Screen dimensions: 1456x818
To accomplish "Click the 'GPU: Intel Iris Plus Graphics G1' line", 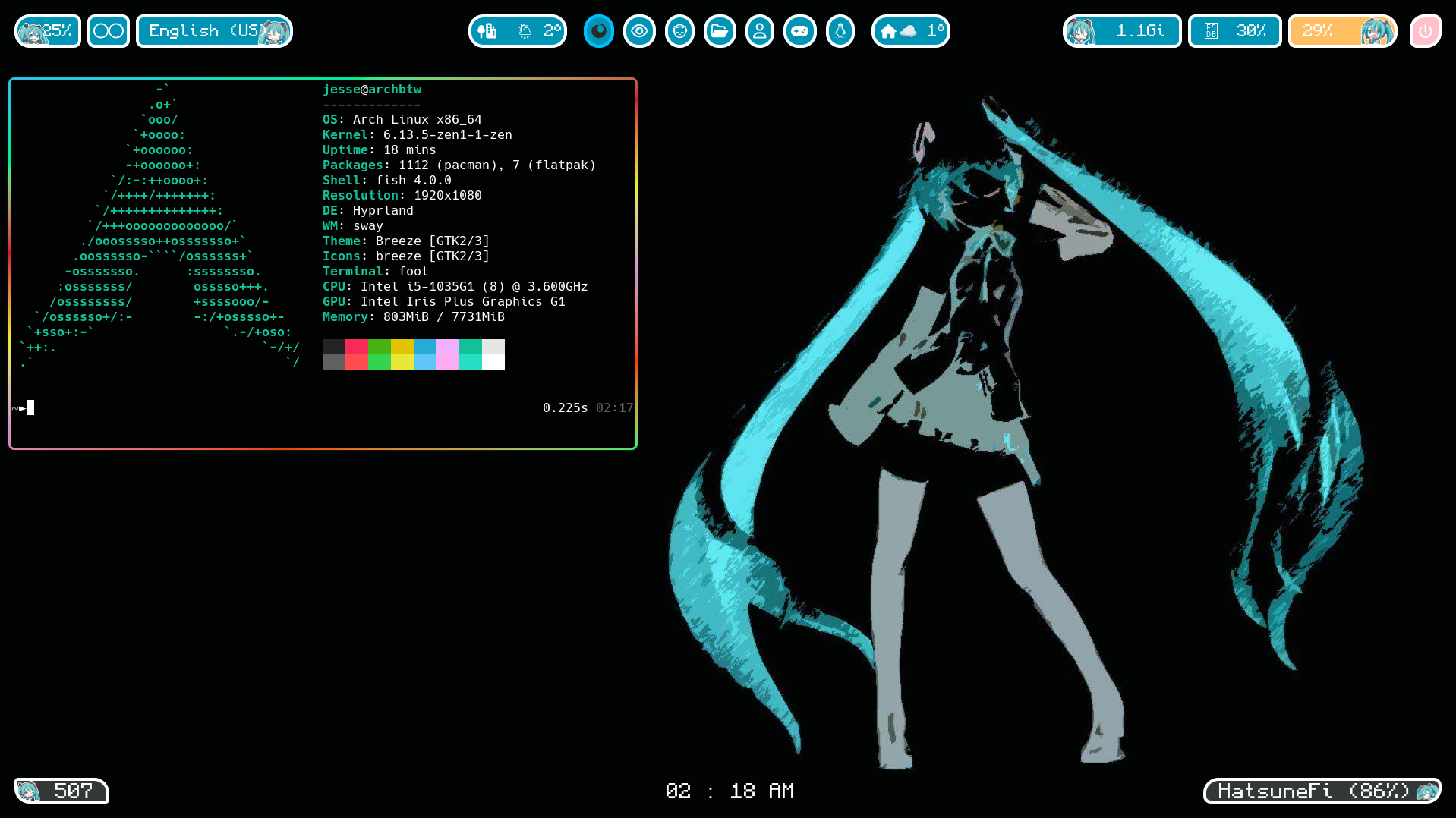I will pyautogui.click(x=444, y=301).
